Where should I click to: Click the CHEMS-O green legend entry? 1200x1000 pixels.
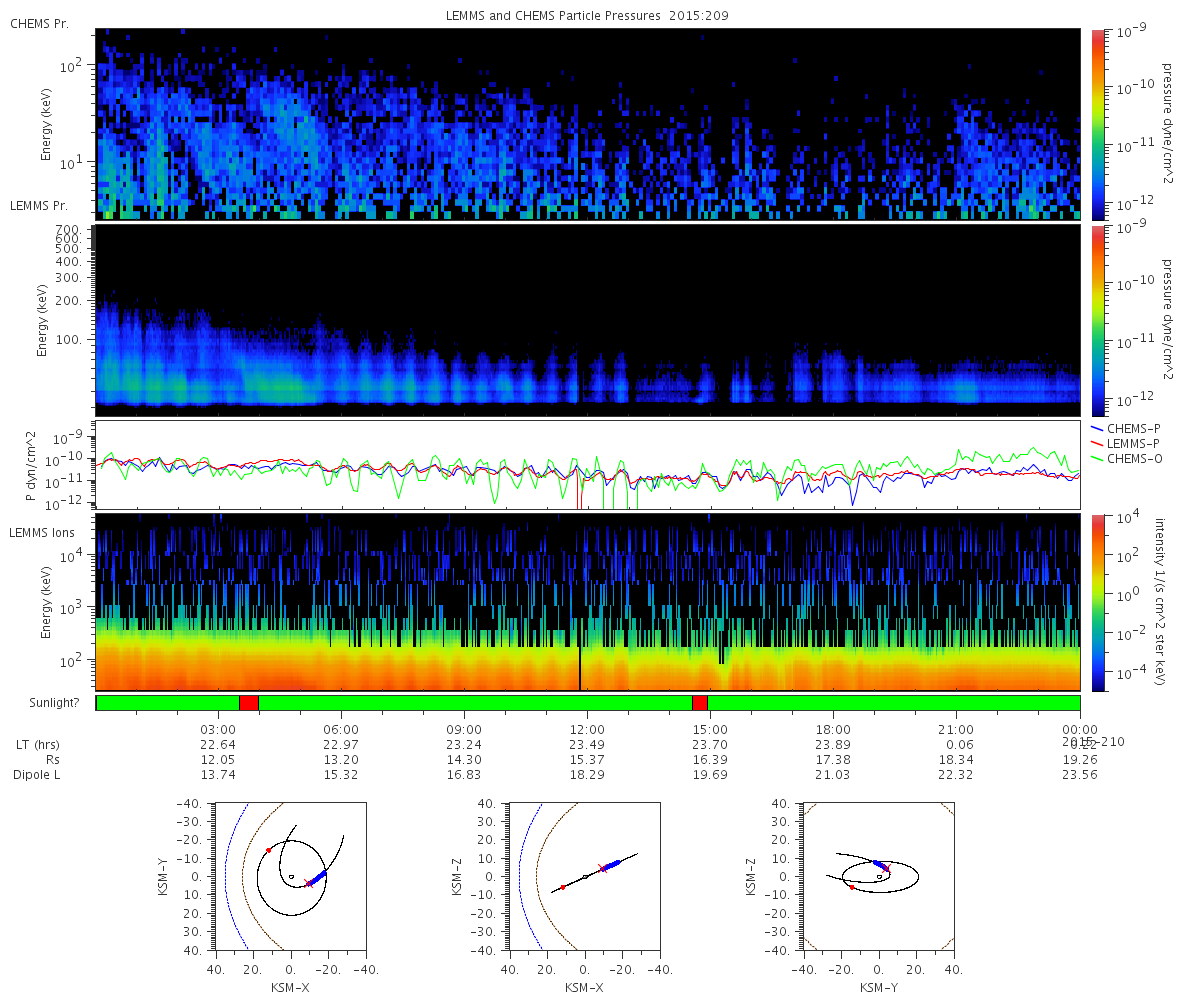[x=1127, y=458]
